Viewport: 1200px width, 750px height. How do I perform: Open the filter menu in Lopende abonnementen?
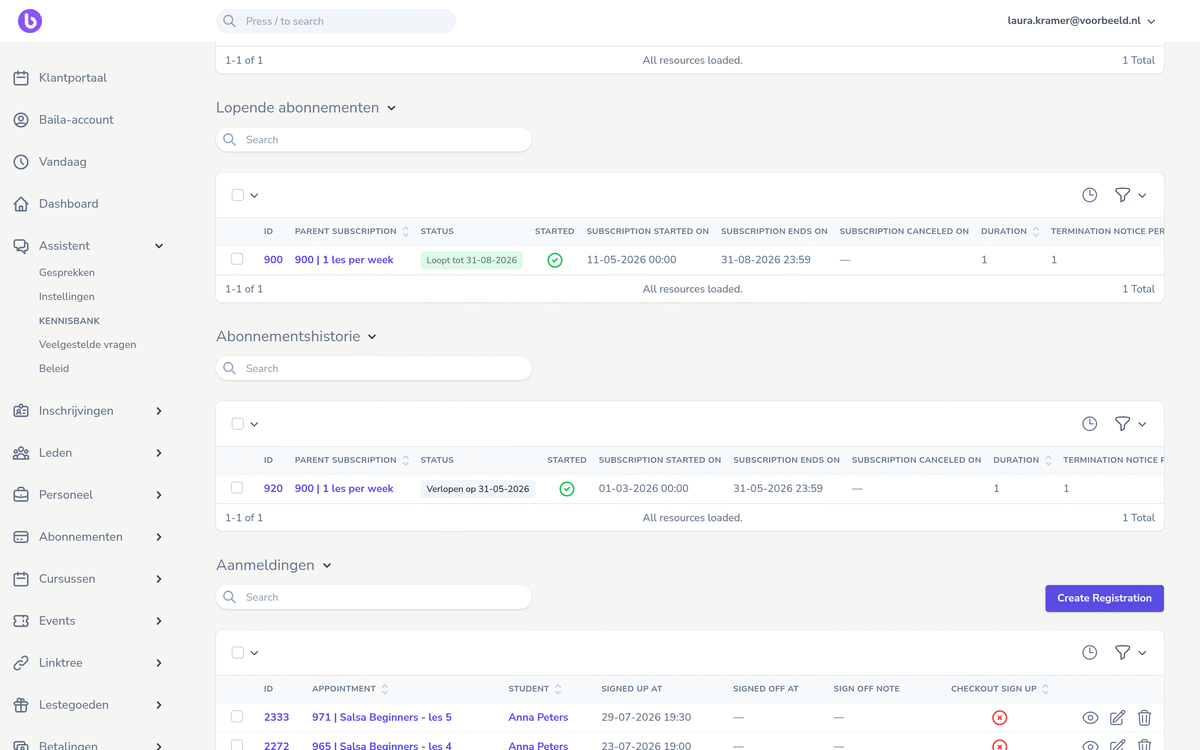[x=1130, y=195]
